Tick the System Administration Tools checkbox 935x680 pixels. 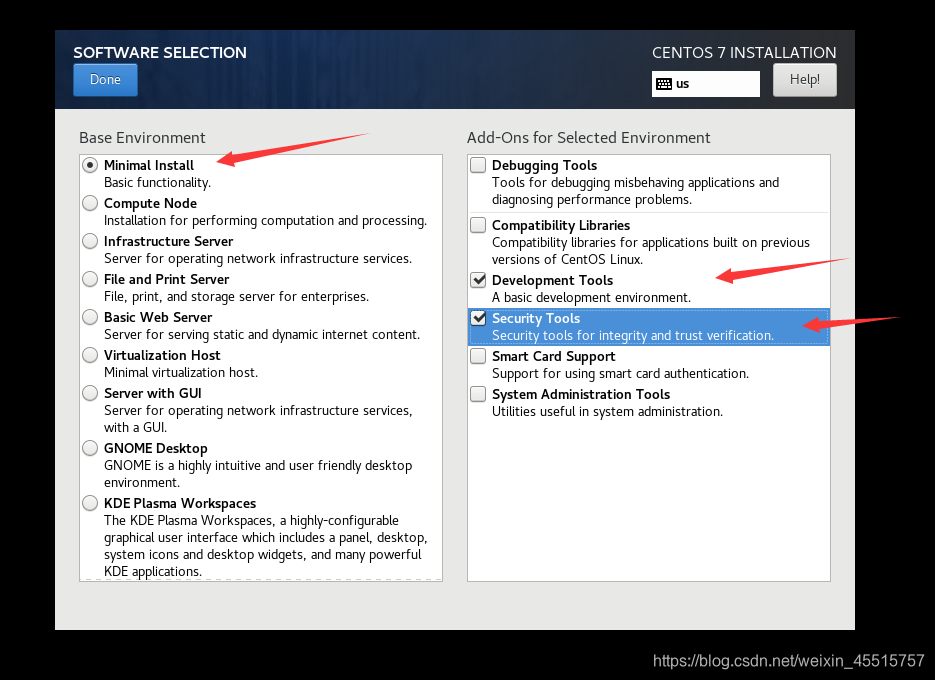[478, 395]
